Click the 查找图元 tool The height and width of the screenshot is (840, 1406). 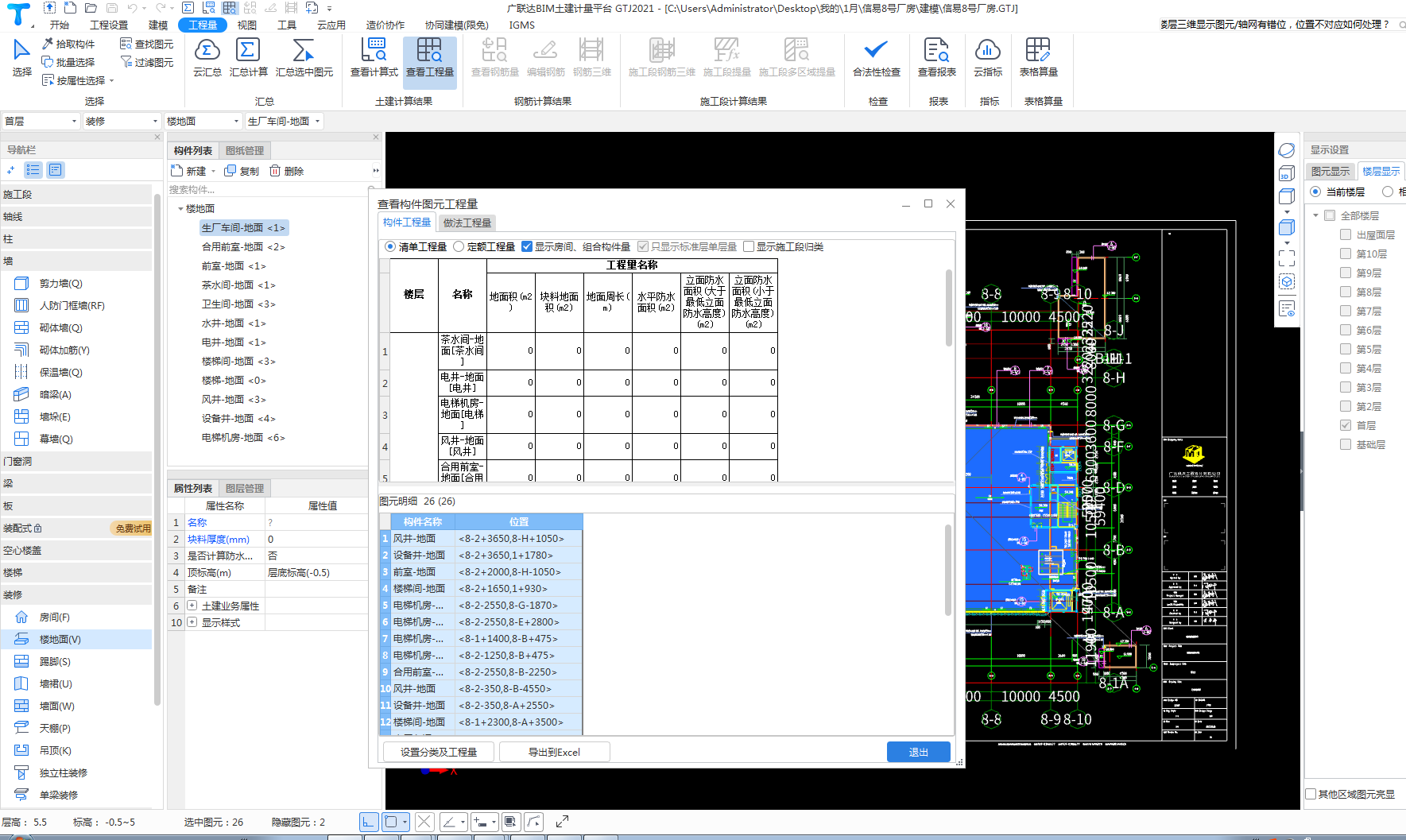click(x=146, y=44)
